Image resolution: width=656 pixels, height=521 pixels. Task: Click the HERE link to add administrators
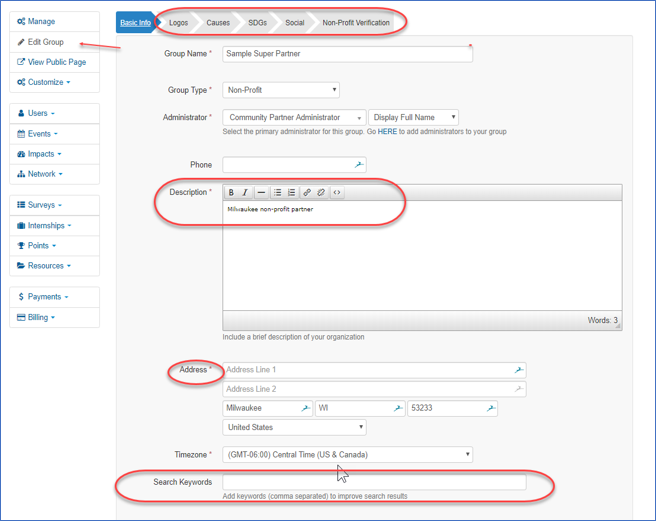pyautogui.click(x=387, y=132)
